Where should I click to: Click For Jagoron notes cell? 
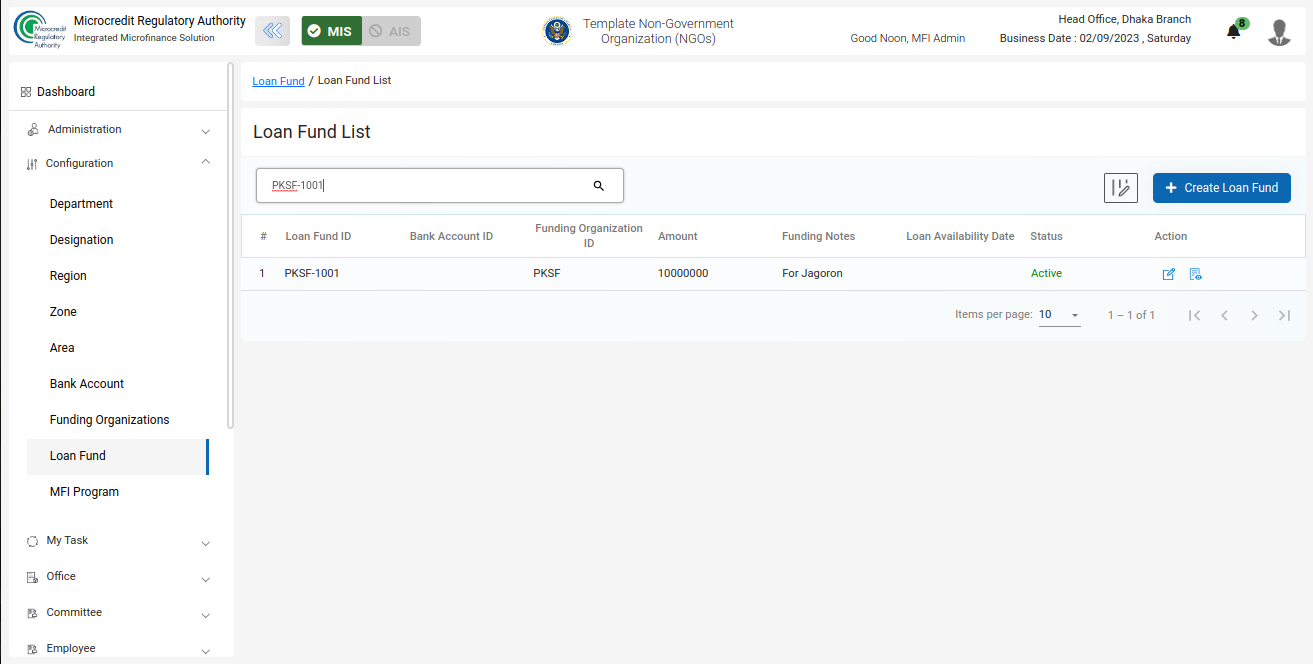[812, 273]
